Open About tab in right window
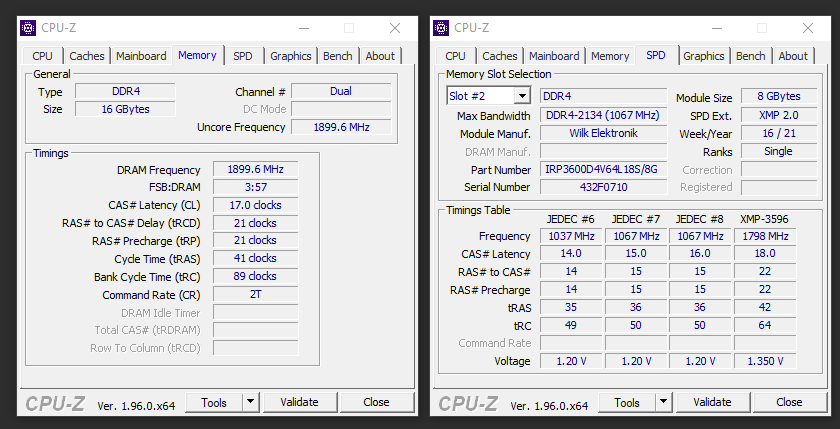 point(793,56)
